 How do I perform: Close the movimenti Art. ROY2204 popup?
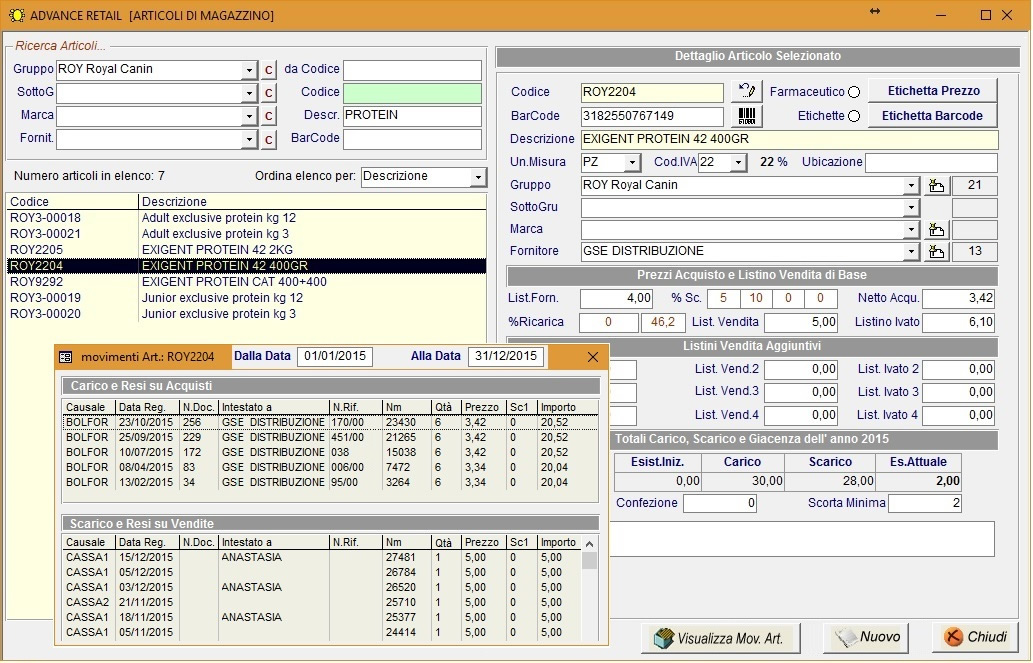(x=593, y=357)
